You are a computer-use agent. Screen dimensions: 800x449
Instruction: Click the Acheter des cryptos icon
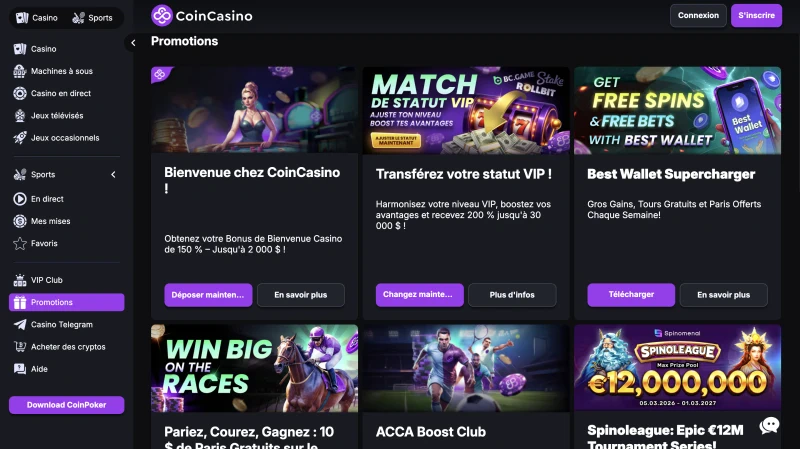tap(20, 346)
